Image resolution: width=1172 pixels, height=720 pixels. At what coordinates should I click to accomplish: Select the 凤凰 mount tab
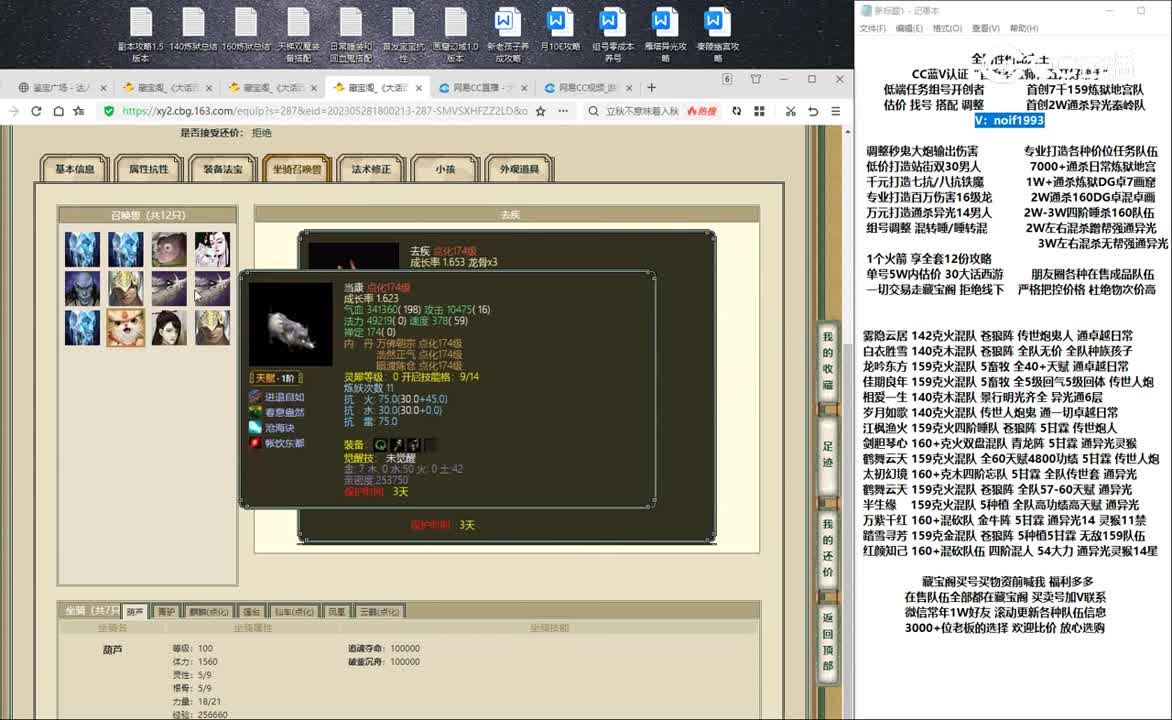point(337,612)
